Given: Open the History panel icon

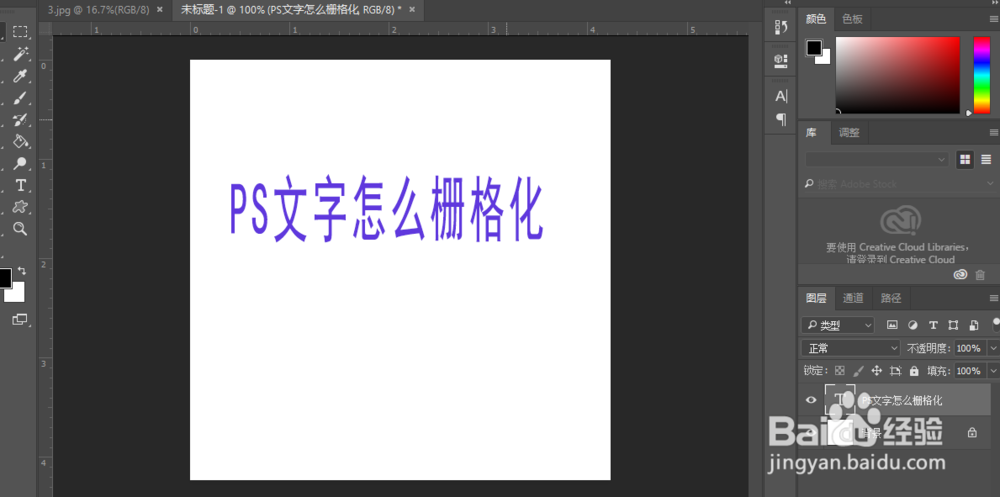Looking at the screenshot, I should coord(781,27).
